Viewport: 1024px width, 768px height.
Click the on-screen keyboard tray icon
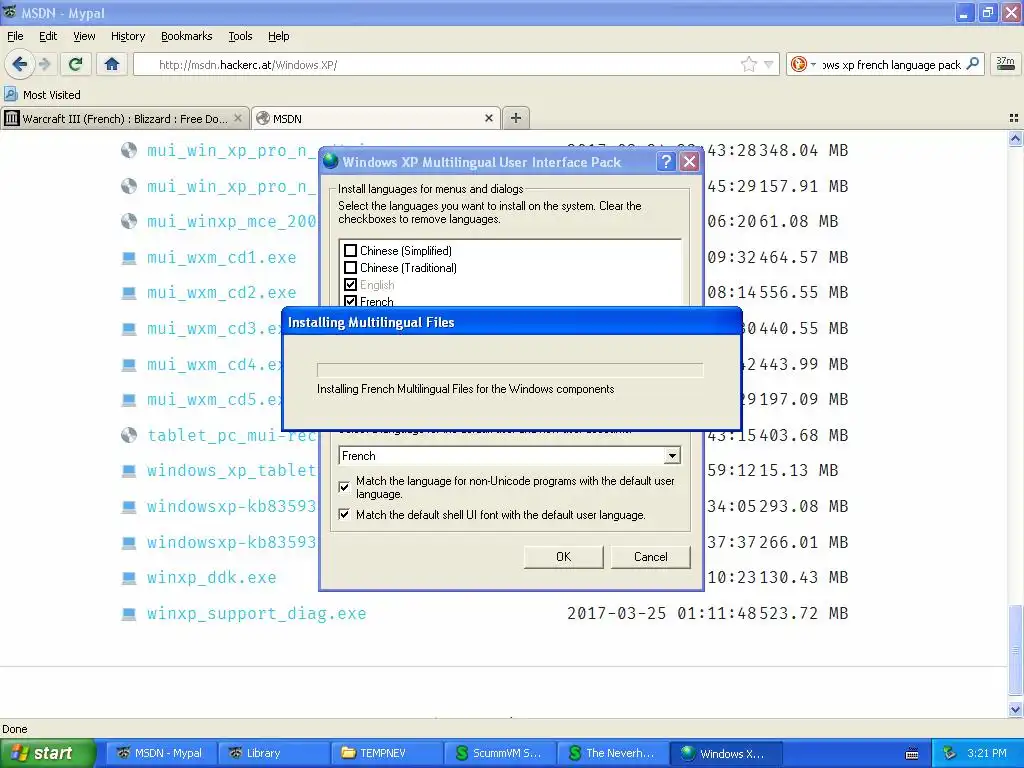[912, 754]
